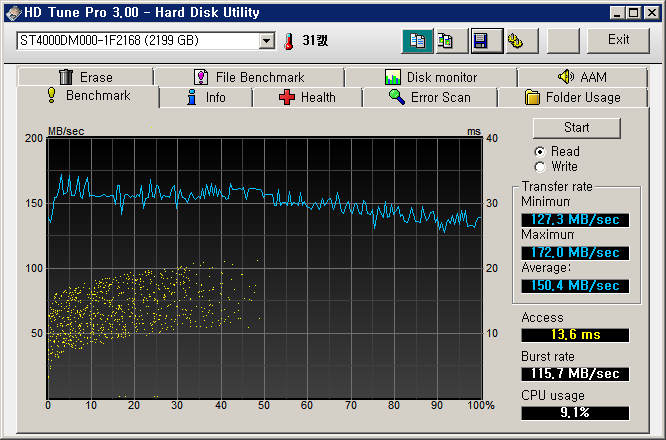Switch to the Info tab

coord(206,98)
